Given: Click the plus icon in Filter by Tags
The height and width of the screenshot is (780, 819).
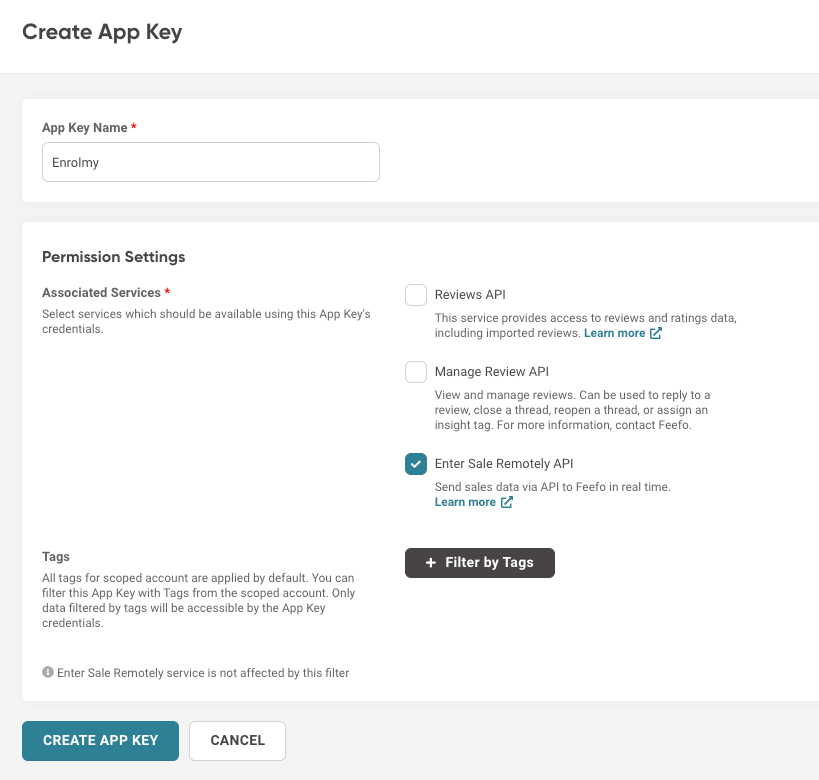Looking at the screenshot, I should click(x=430, y=563).
